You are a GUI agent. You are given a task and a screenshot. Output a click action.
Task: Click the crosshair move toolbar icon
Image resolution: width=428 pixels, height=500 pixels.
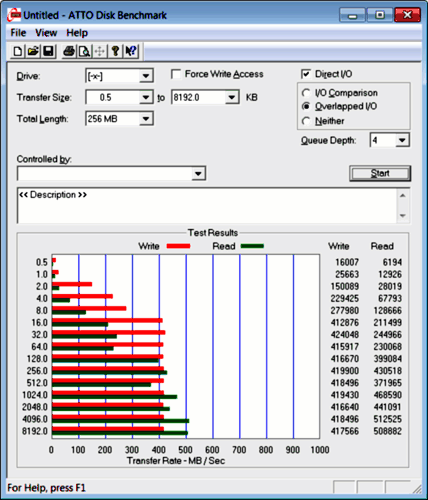click(x=100, y=51)
